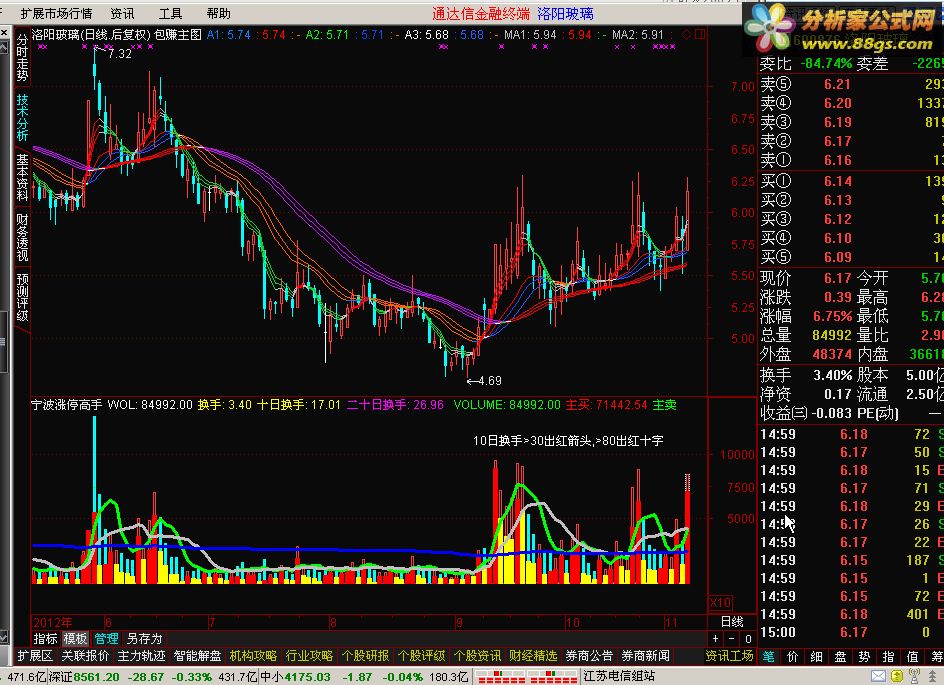This screenshot has width=944, height=685.
Task: Click the red square window icon in chart header
Action: (700, 35)
